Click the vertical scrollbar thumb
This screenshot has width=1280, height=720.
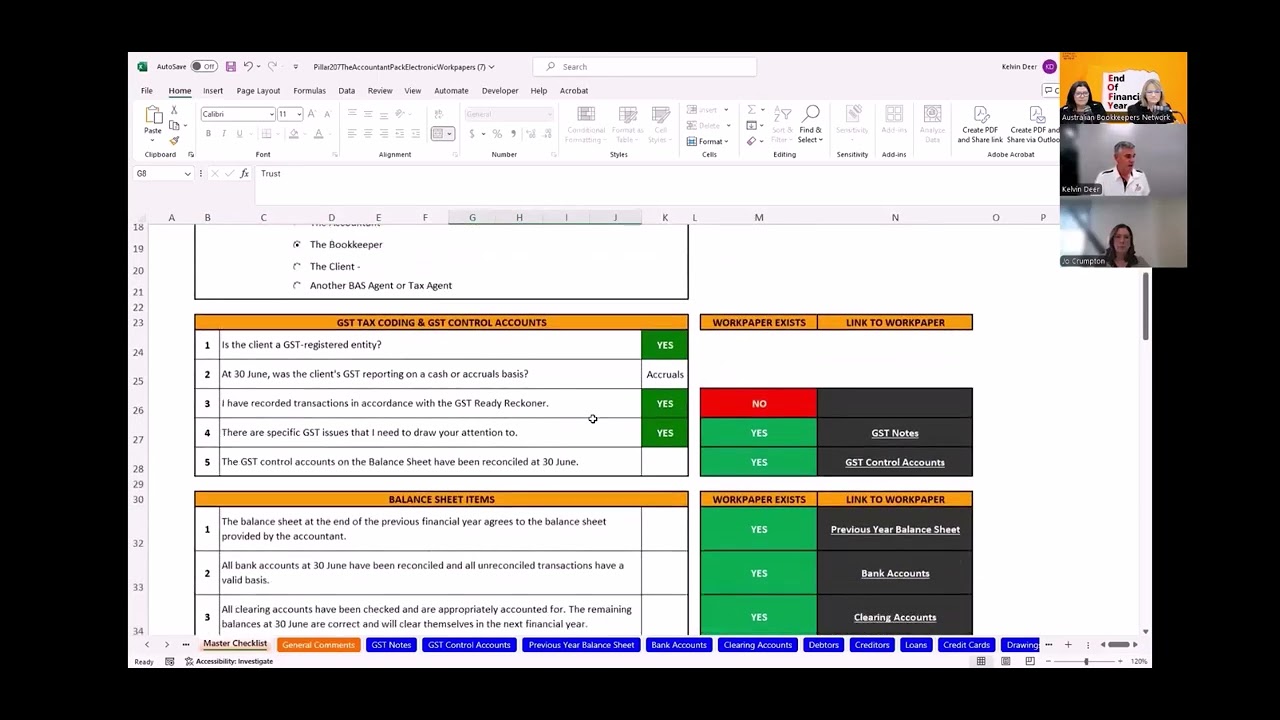[1146, 305]
